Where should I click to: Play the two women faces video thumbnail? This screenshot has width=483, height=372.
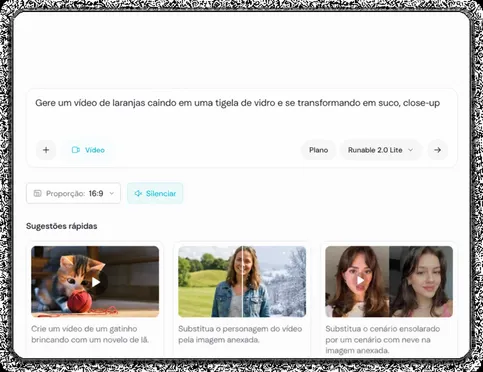click(x=389, y=282)
